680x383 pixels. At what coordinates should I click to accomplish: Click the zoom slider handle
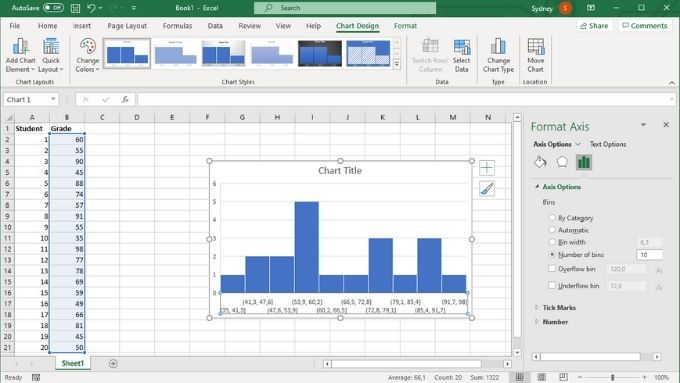point(612,377)
